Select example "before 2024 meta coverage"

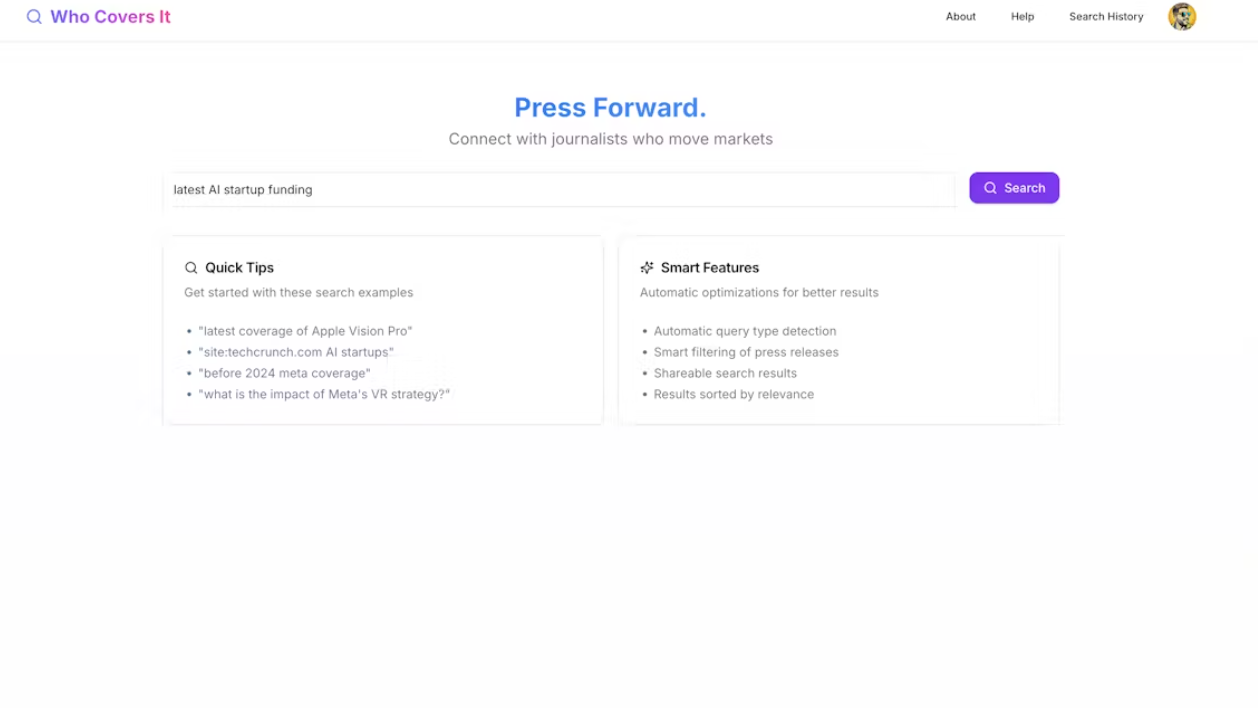[x=284, y=373]
